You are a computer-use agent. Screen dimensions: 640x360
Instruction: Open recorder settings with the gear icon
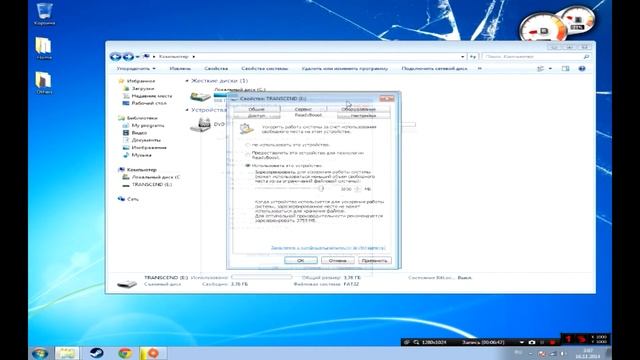(407, 342)
